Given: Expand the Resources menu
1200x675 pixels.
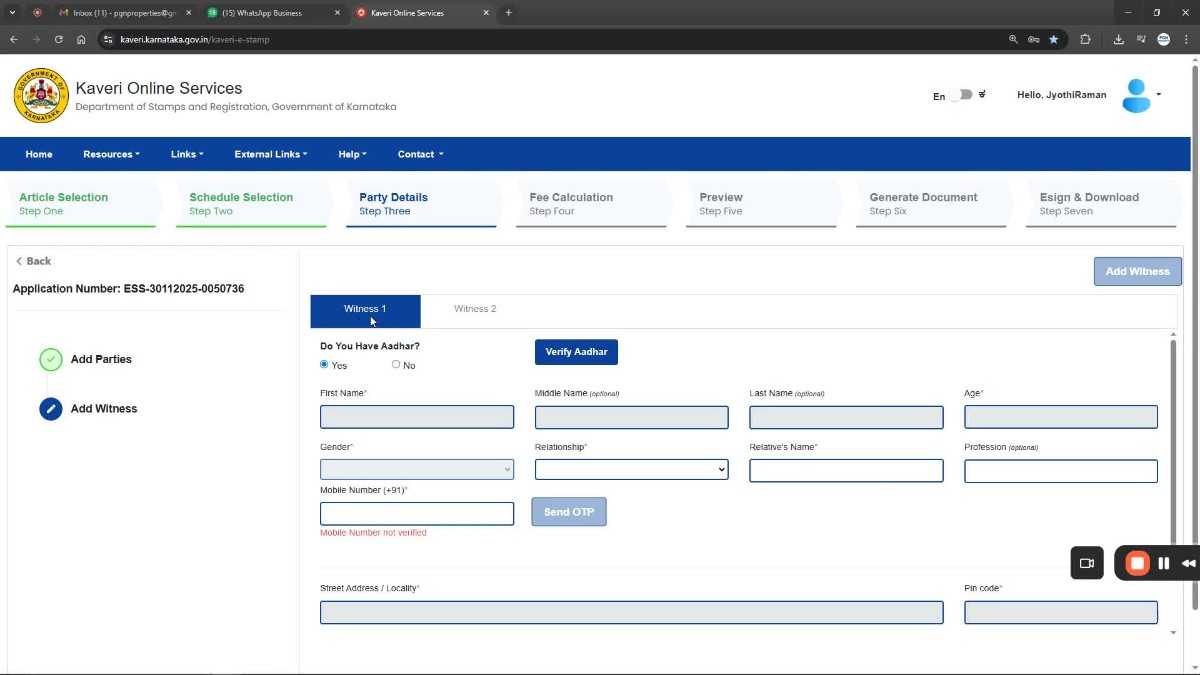Looking at the screenshot, I should (111, 154).
